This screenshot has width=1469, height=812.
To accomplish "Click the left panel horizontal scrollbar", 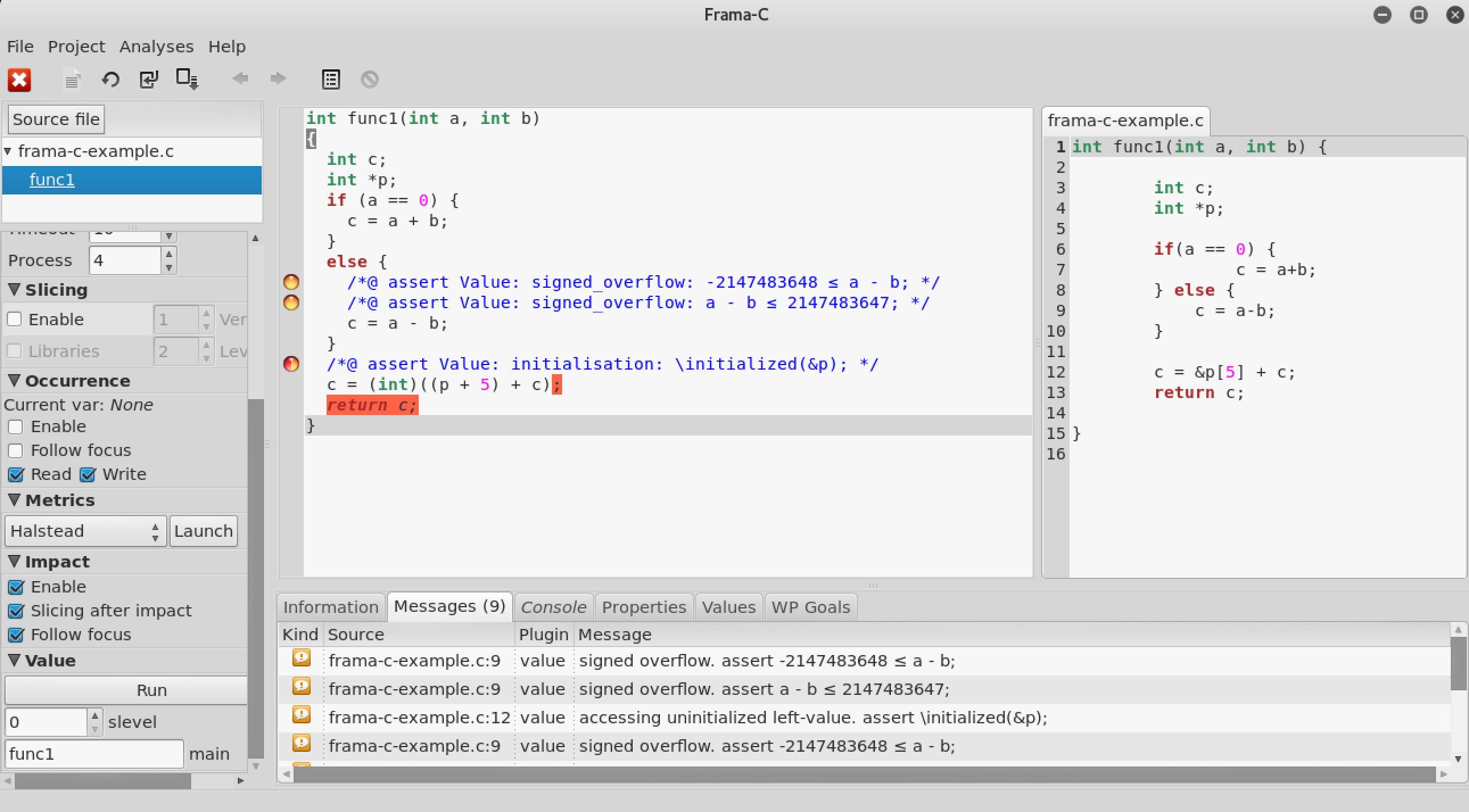I will pyautogui.click(x=102, y=780).
